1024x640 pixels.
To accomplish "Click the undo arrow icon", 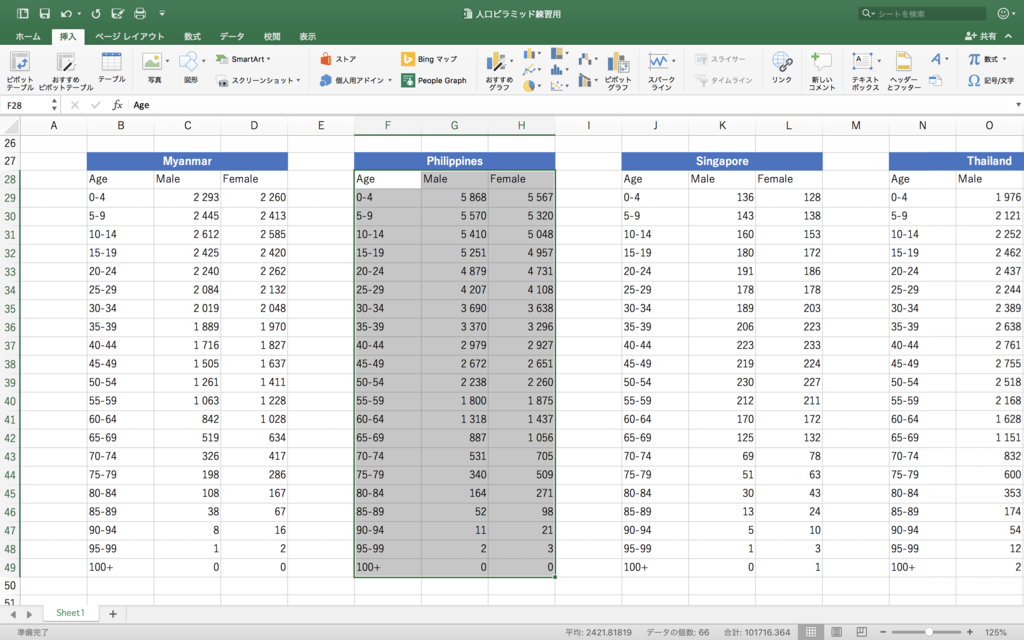I will 66,13.
